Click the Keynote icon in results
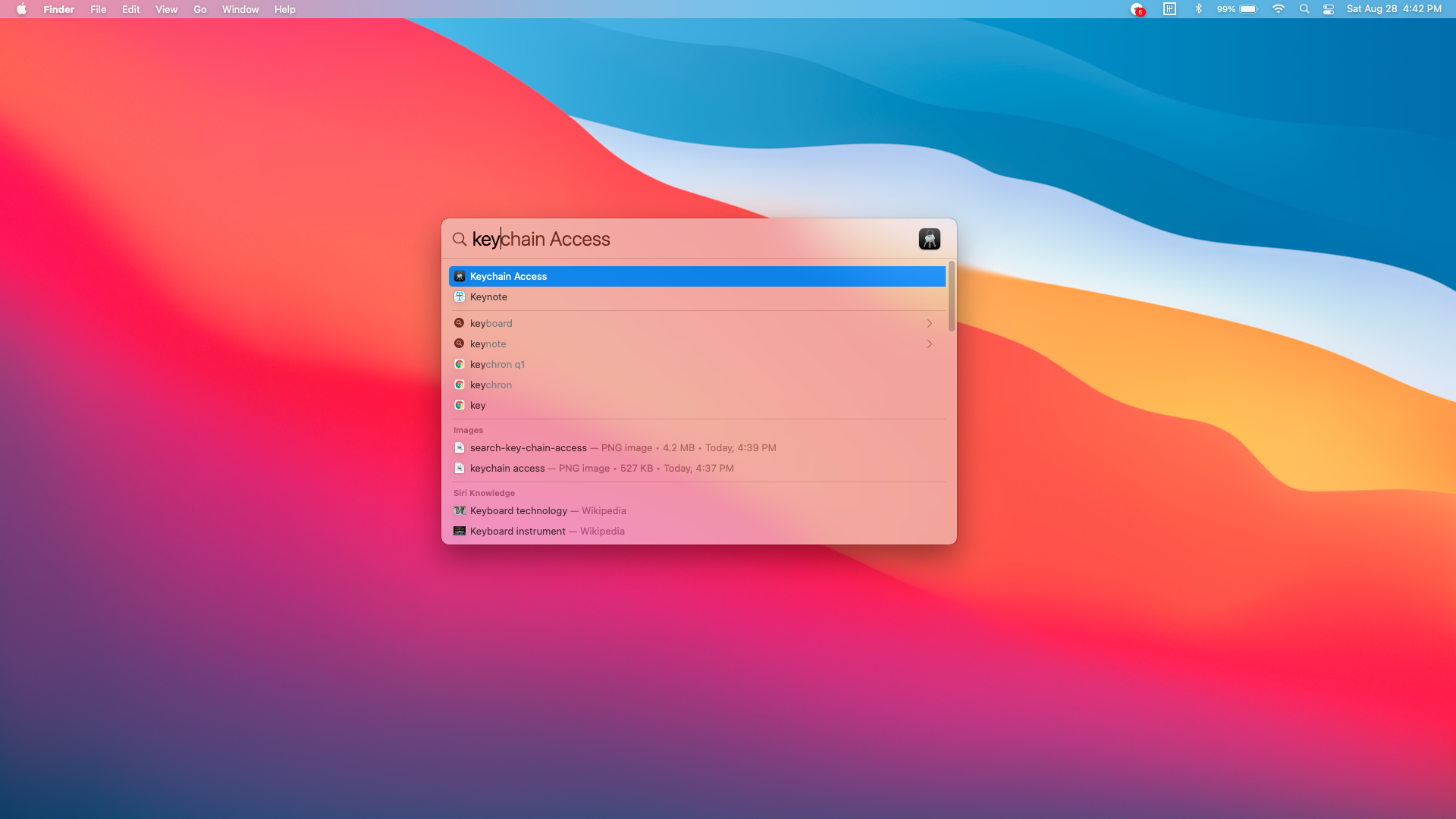Image resolution: width=1456 pixels, height=819 pixels. point(459,297)
